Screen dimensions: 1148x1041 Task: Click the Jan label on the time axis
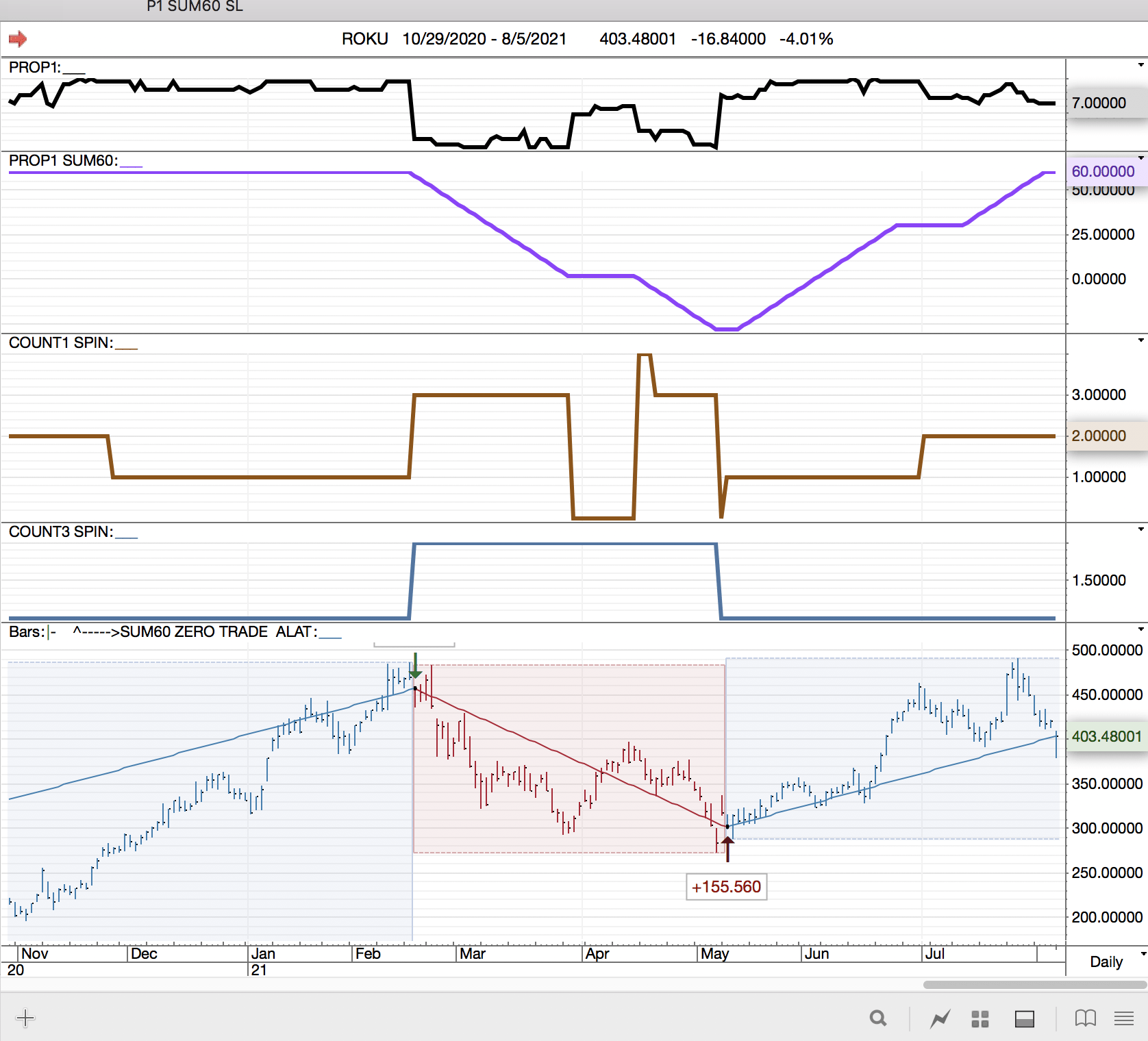pos(263,953)
